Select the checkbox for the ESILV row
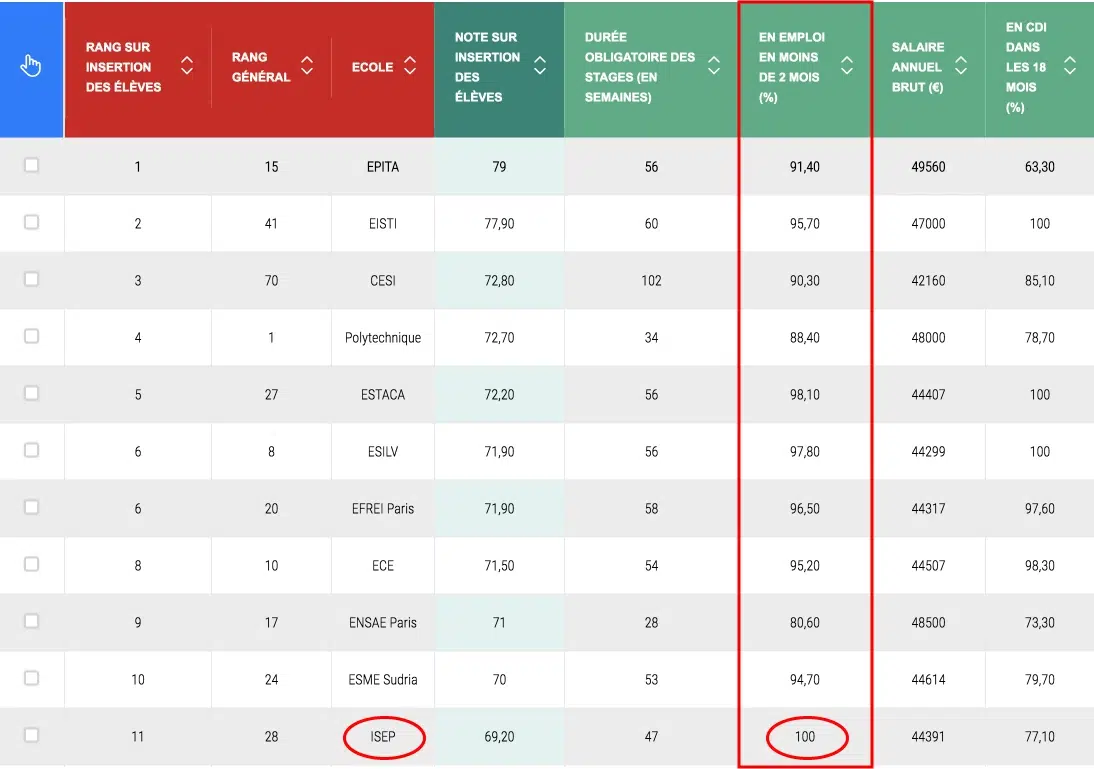The height and width of the screenshot is (769, 1094). 31,450
